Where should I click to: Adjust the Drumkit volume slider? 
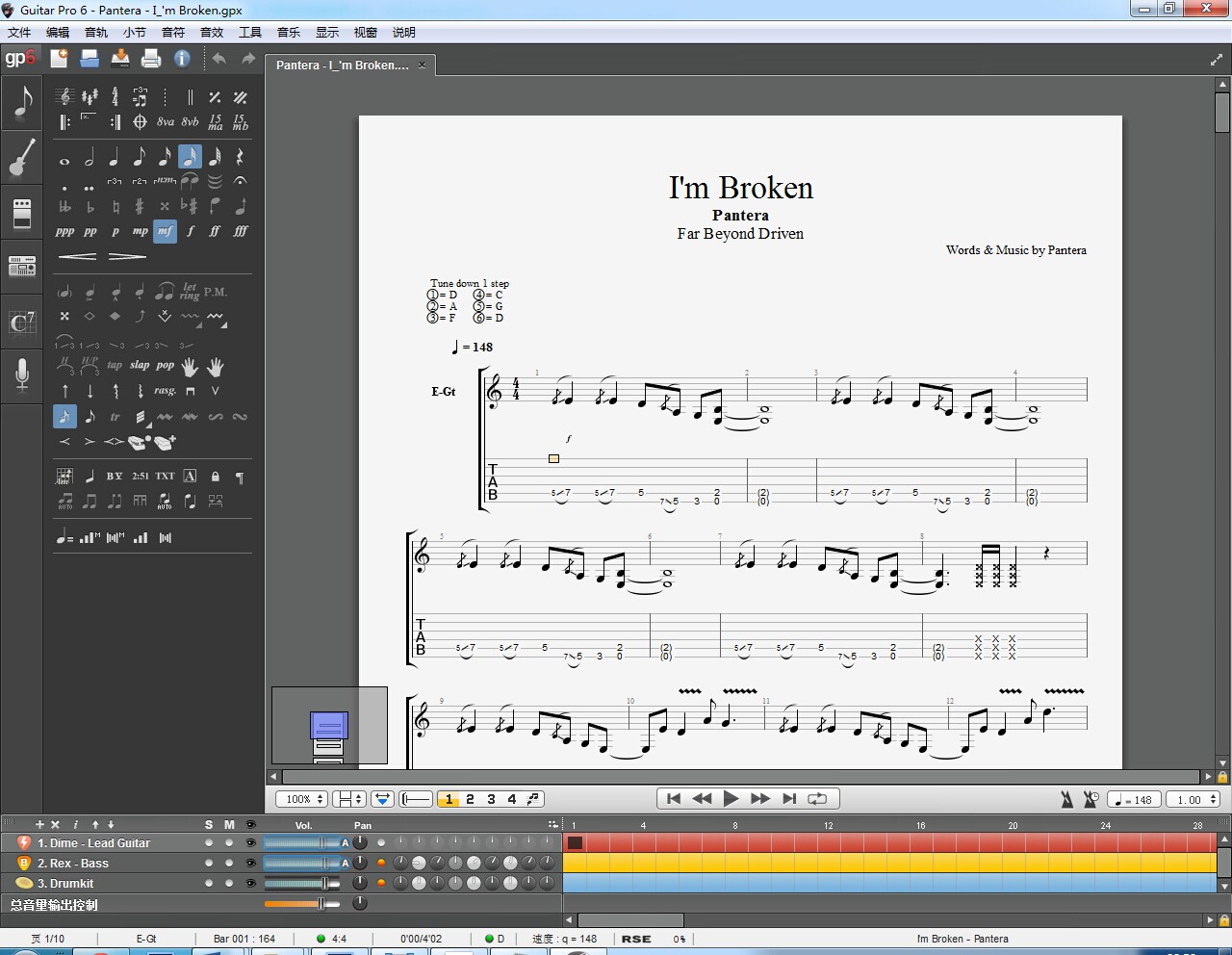(302, 884)
